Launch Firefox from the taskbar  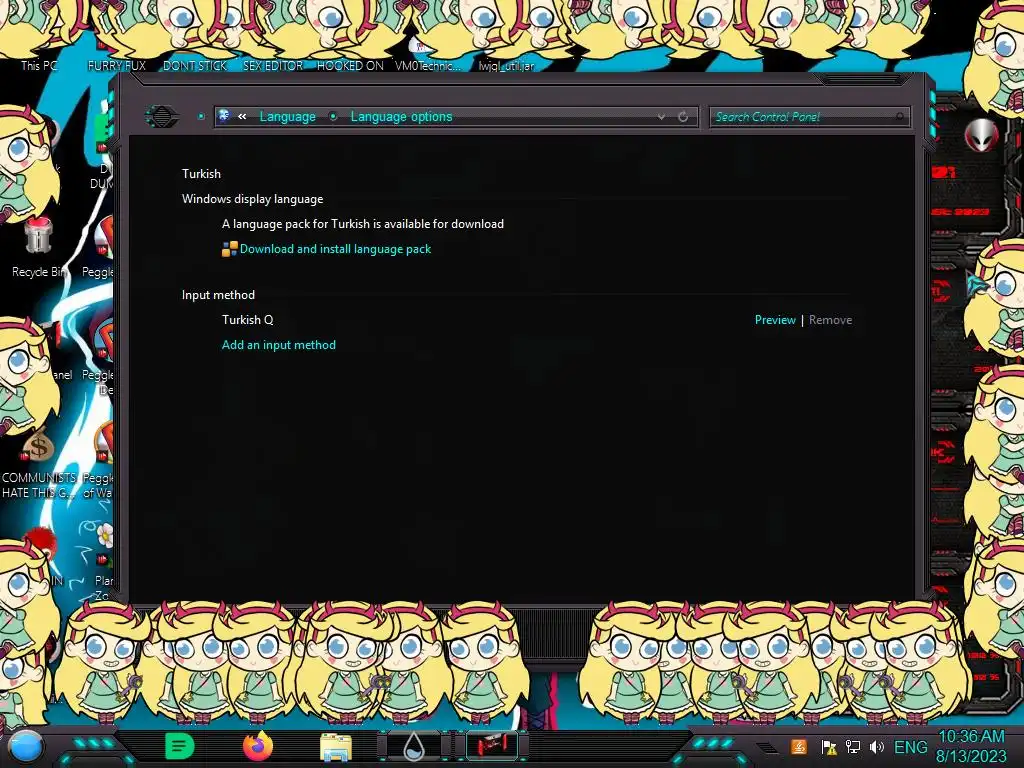coord(257,746)
